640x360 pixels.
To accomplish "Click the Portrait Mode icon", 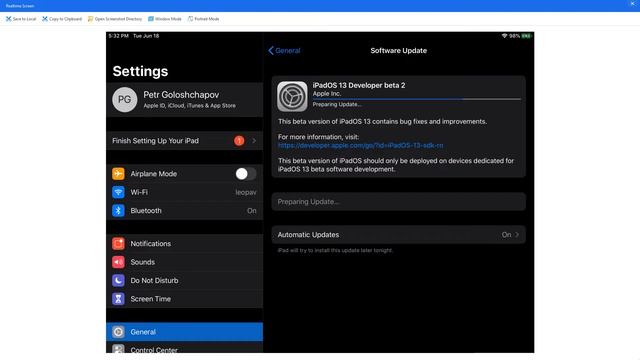I will 191,19.
